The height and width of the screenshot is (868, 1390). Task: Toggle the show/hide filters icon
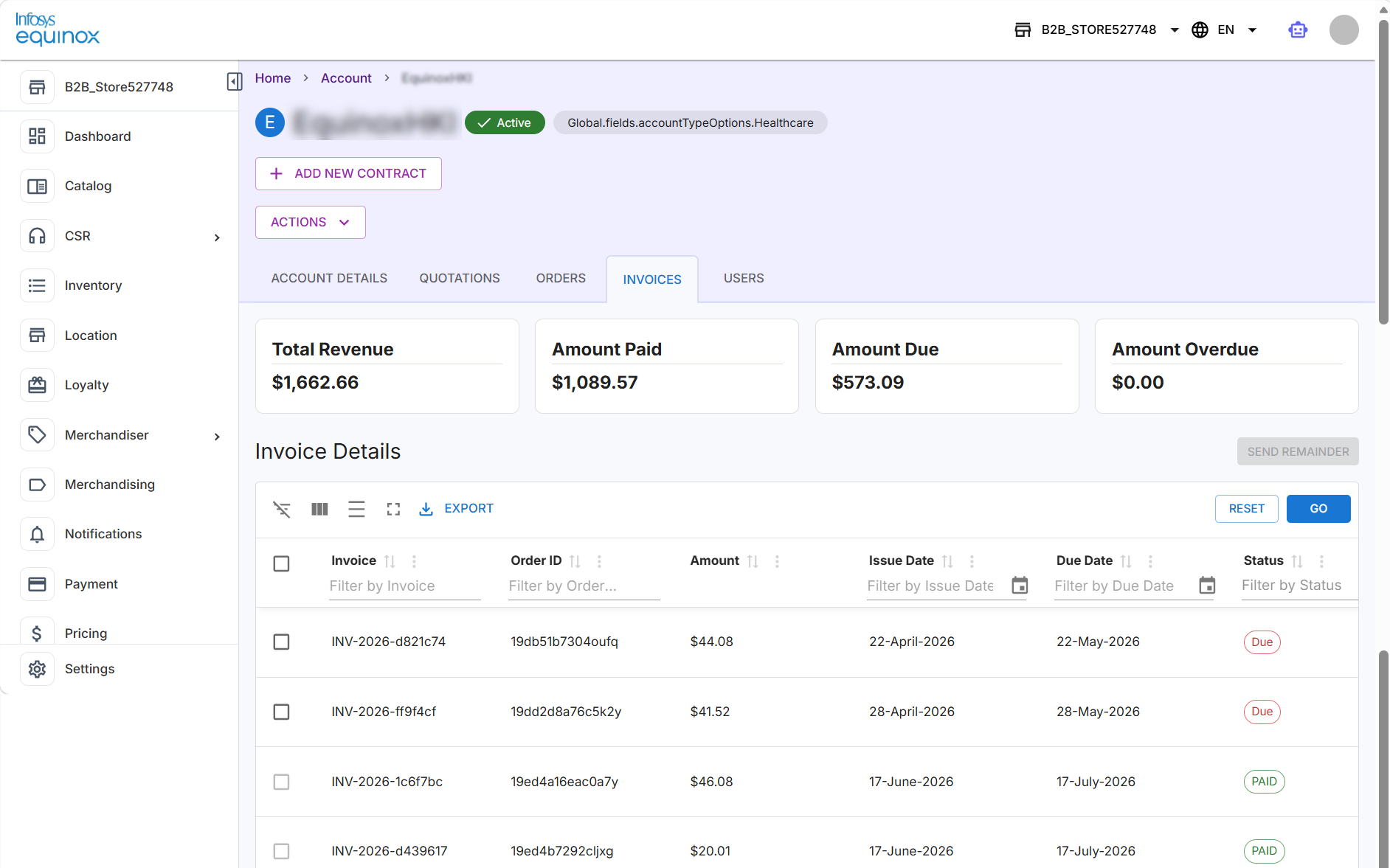282,509
